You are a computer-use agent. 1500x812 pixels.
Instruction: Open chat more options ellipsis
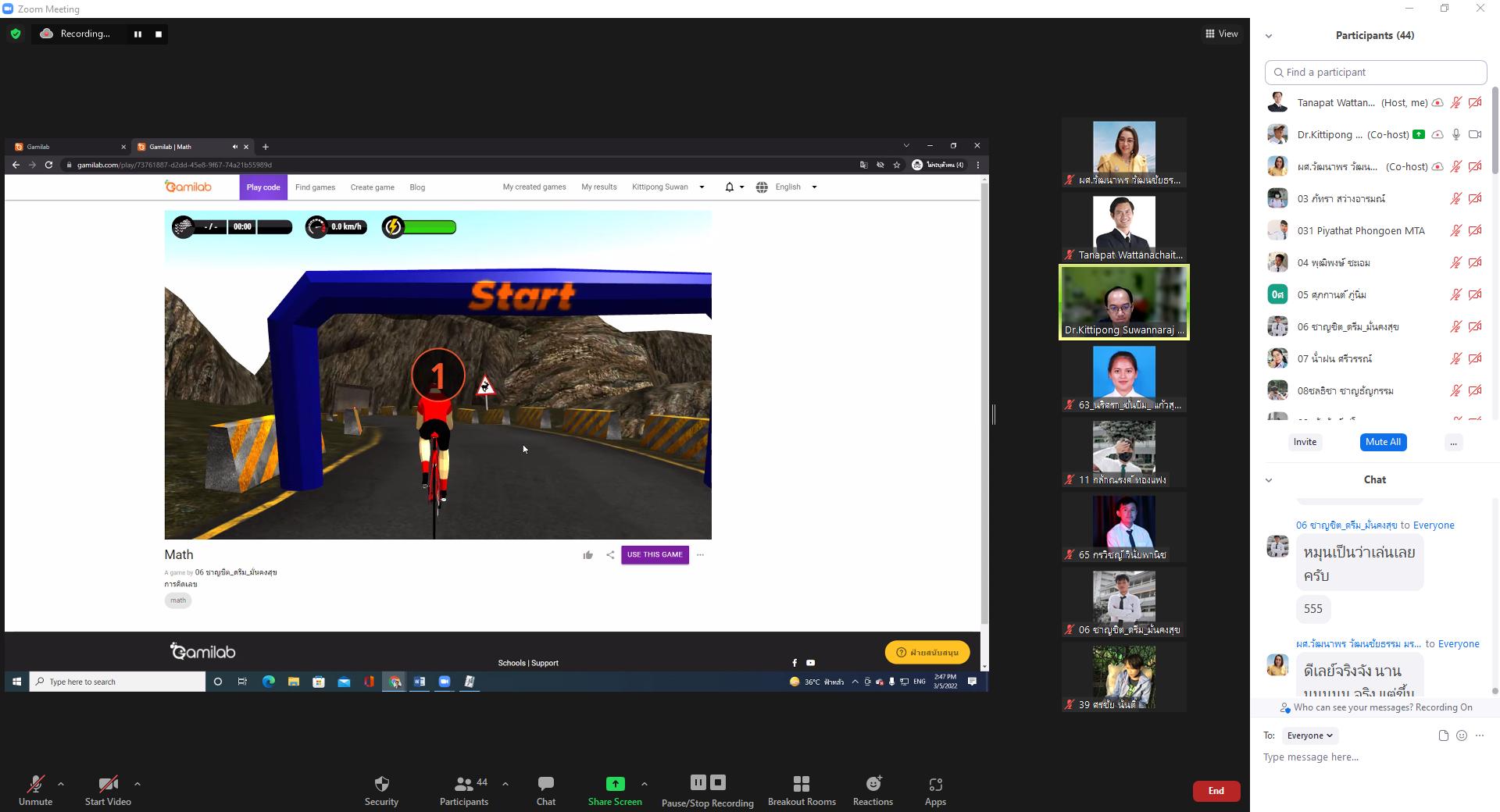pyautogui.click(x=1480, y=735)
